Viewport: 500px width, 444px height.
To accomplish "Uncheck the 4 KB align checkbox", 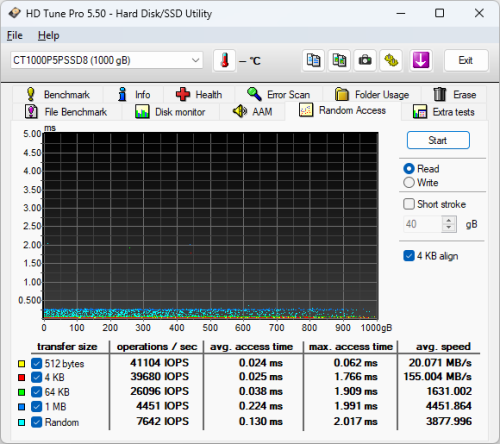I will (x=409, y=256).
